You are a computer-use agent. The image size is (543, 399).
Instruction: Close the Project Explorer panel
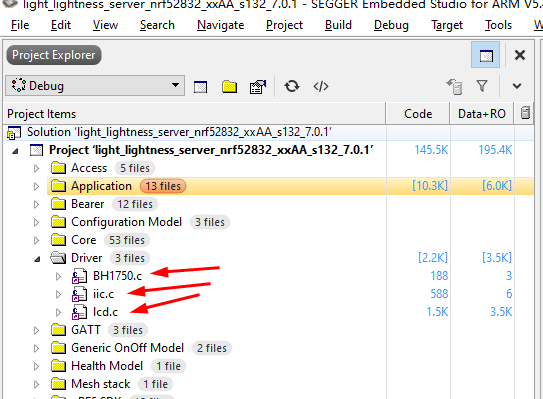pyautogui.click(x=520, y=55)
